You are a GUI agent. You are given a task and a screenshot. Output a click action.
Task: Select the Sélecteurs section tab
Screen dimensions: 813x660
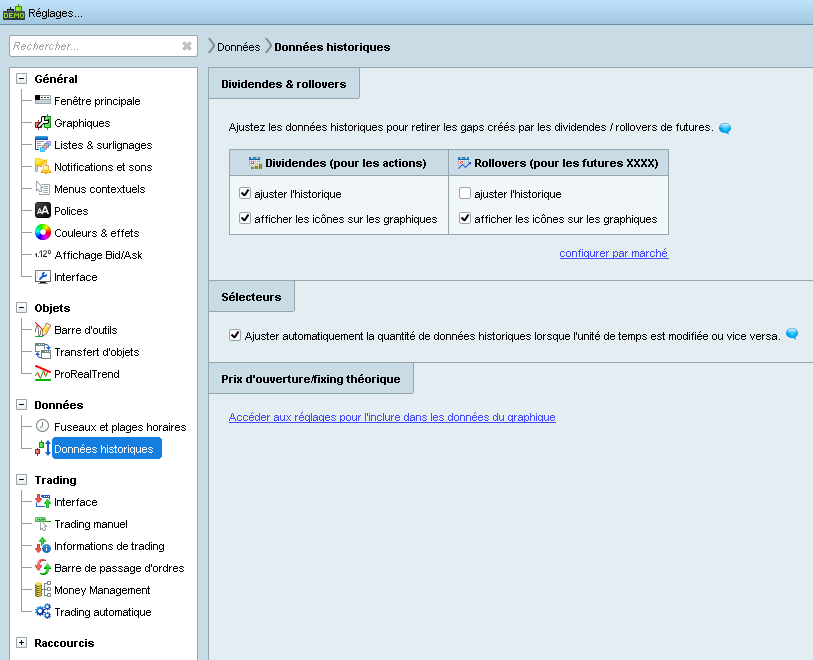[x=251, y=297]
